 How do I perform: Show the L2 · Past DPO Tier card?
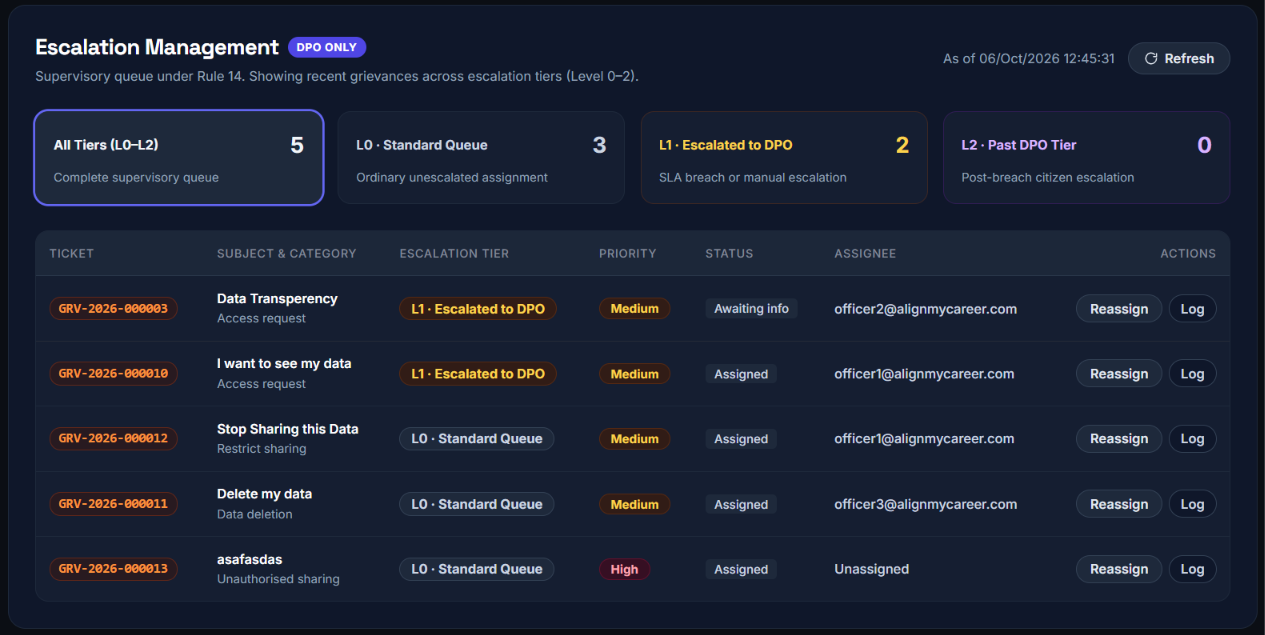tap(1086, 158)
